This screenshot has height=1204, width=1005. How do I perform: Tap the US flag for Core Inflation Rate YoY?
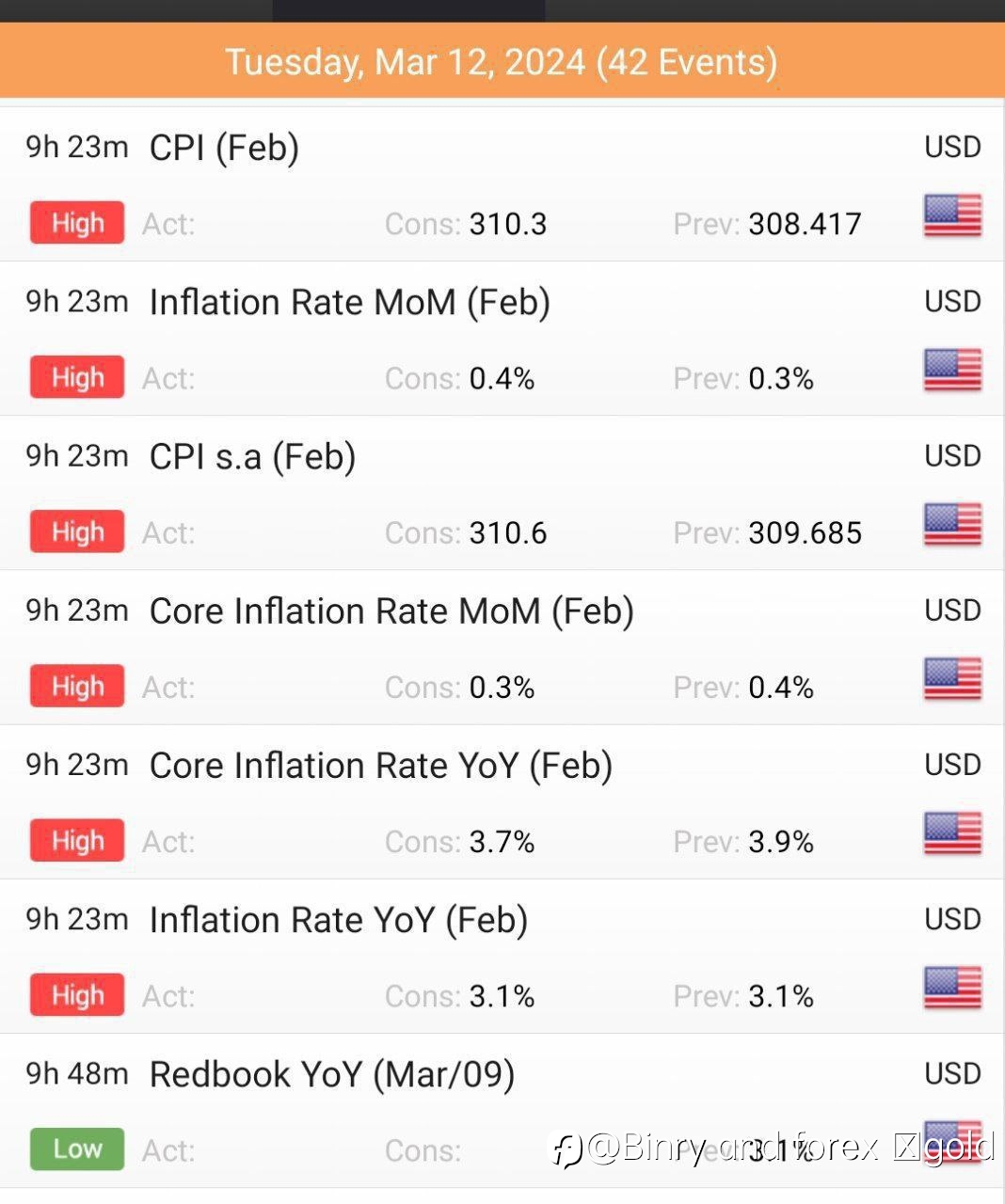(952, 833)
